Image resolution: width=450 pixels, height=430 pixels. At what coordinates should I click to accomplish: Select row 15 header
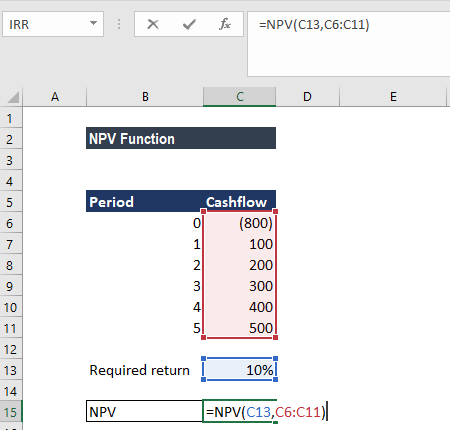coord(11,412)
